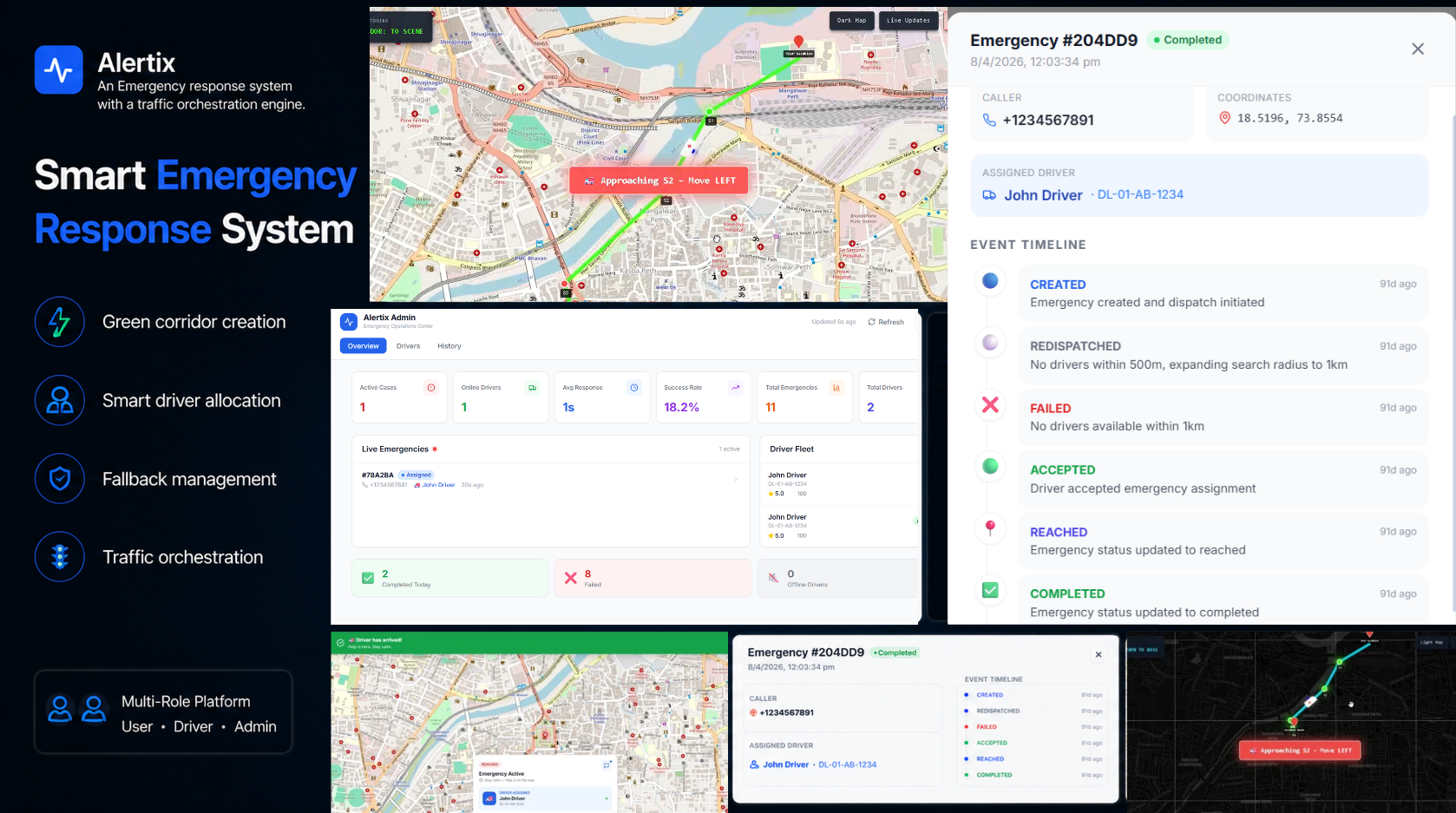Image resolution: width=1456 pixels, height=813 pixels.
Task: Click the Approaching S2 banner on dark map
Action: click(x=1299, y=751)
